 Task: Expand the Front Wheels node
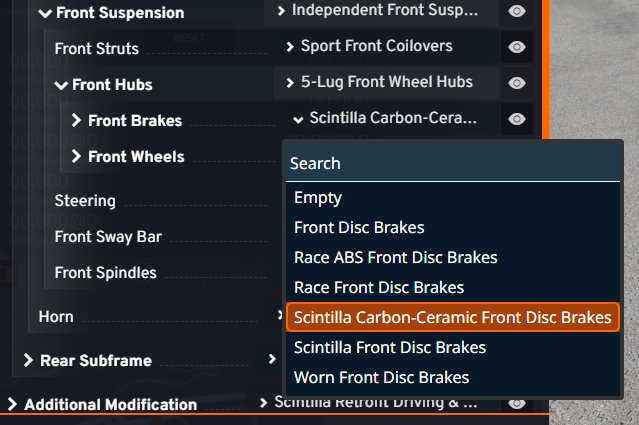point(77,157)
